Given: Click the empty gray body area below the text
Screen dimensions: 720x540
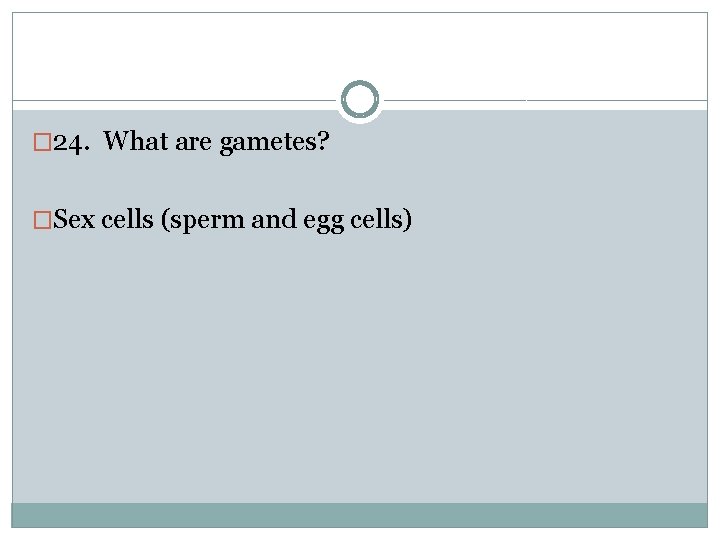Looking at the screenshot, I should 360,367.
